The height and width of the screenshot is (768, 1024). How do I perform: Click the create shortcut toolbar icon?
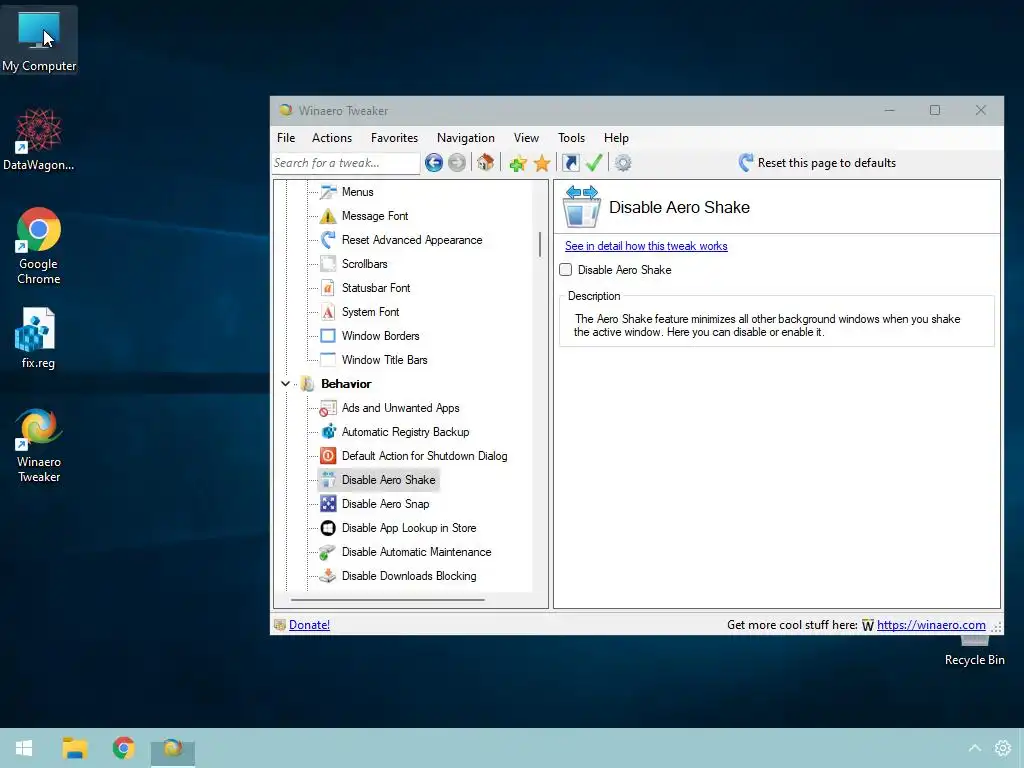tap(571, 163)
